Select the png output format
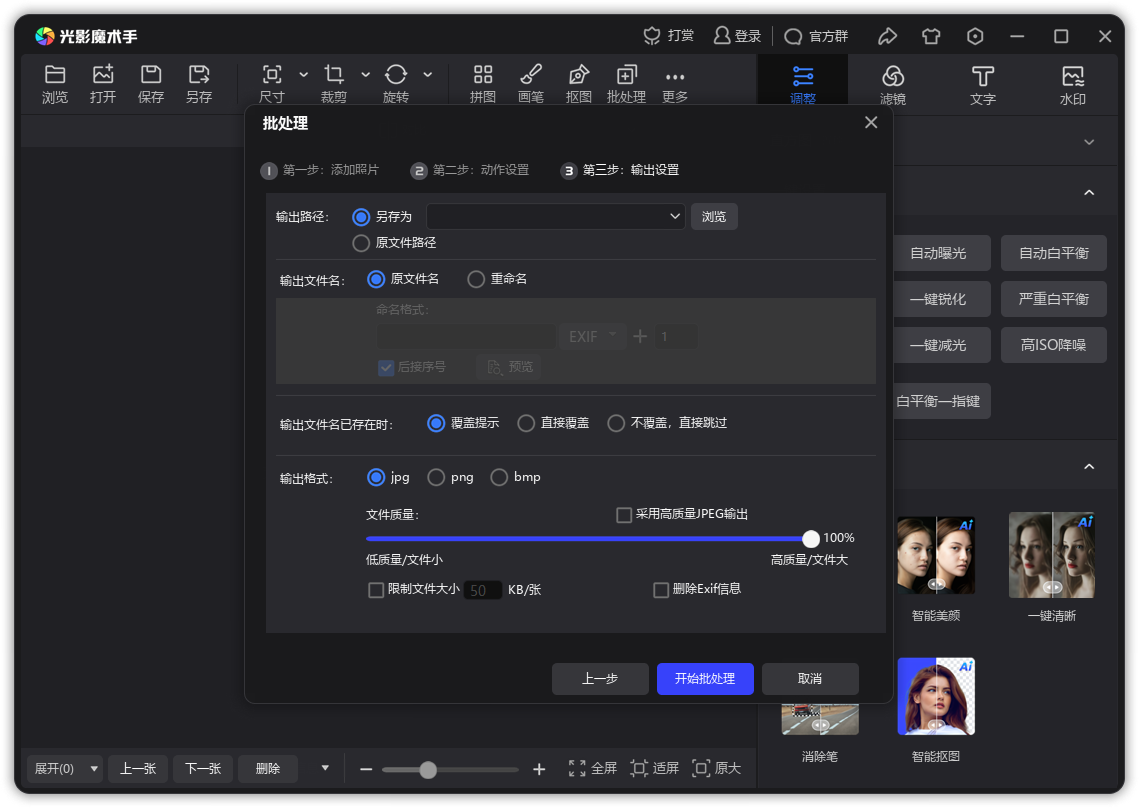1139x808 pixels. tap(436, 477)
